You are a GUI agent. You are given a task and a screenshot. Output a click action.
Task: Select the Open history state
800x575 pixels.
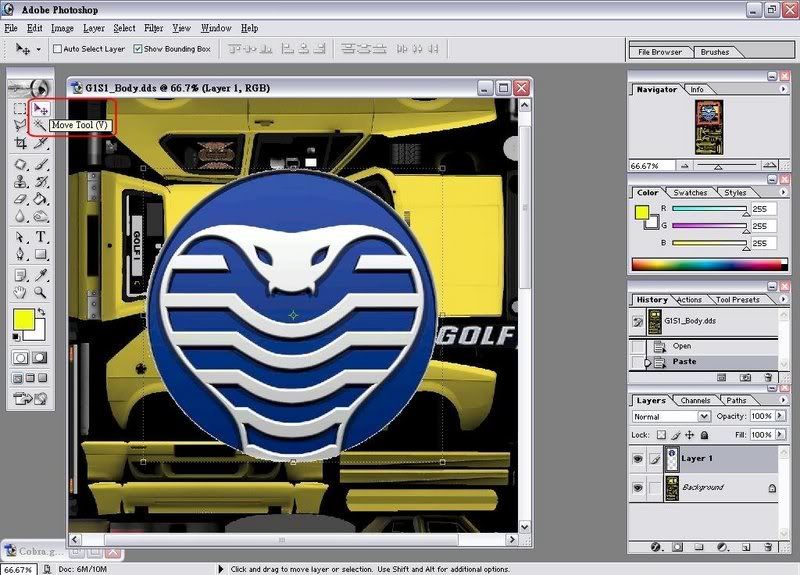click(x=703, y=346)
